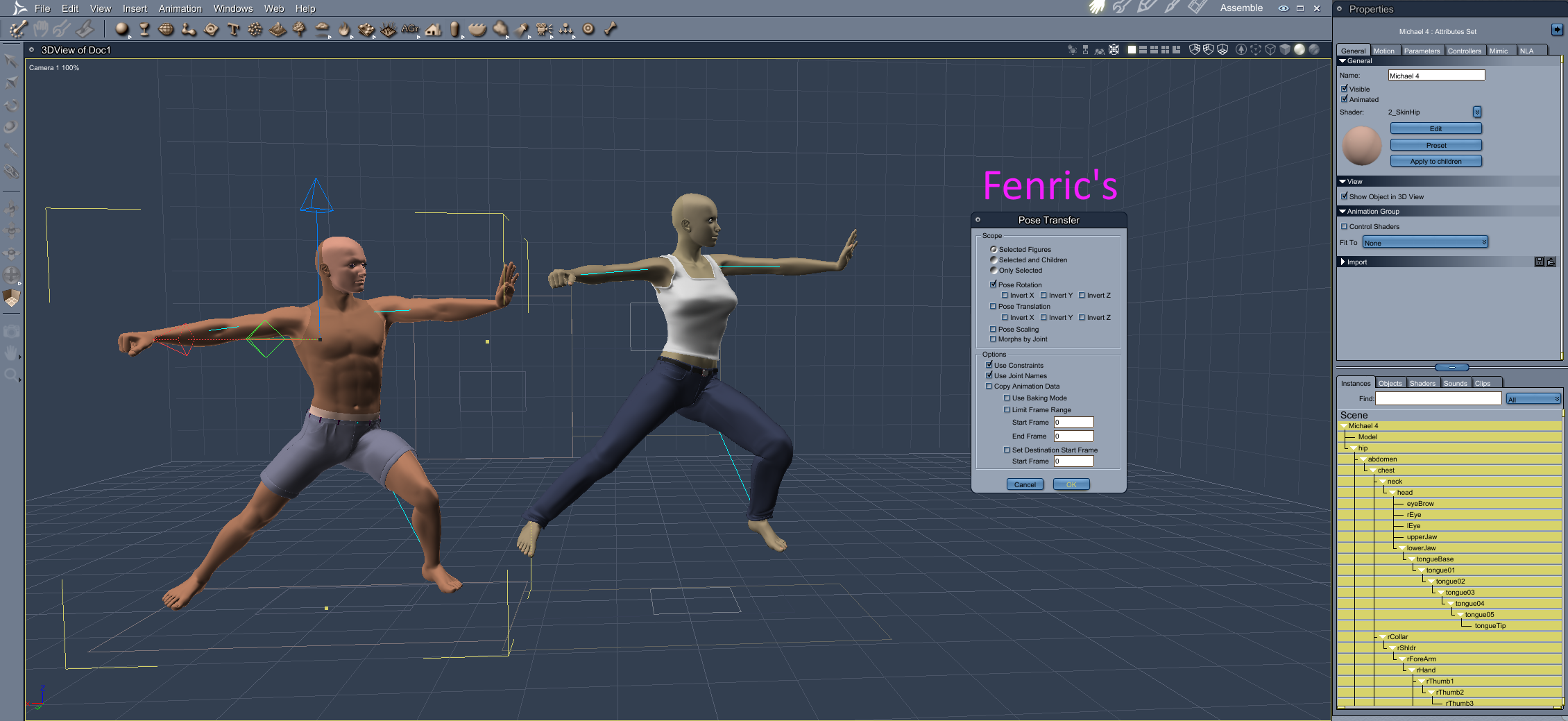Select the Rotate tool in left toolbar
The width and height of the screenshot is (1568, 721).
pos(11,105)
